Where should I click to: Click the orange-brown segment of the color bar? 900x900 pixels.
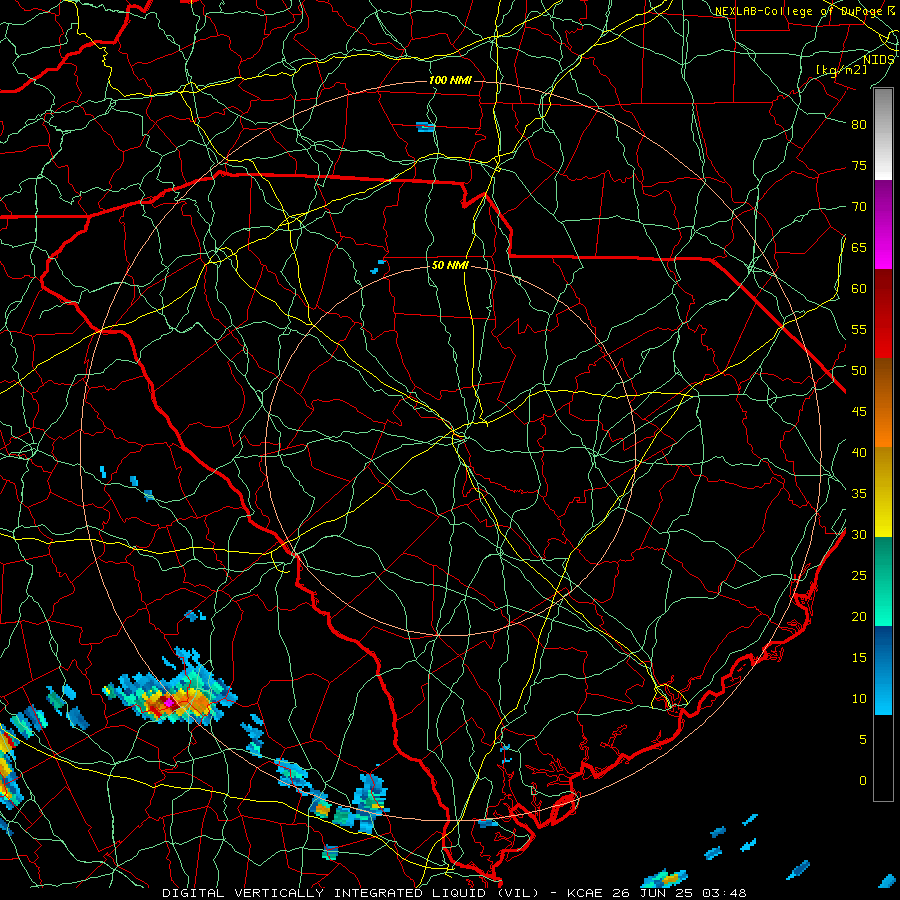(883, 403)
